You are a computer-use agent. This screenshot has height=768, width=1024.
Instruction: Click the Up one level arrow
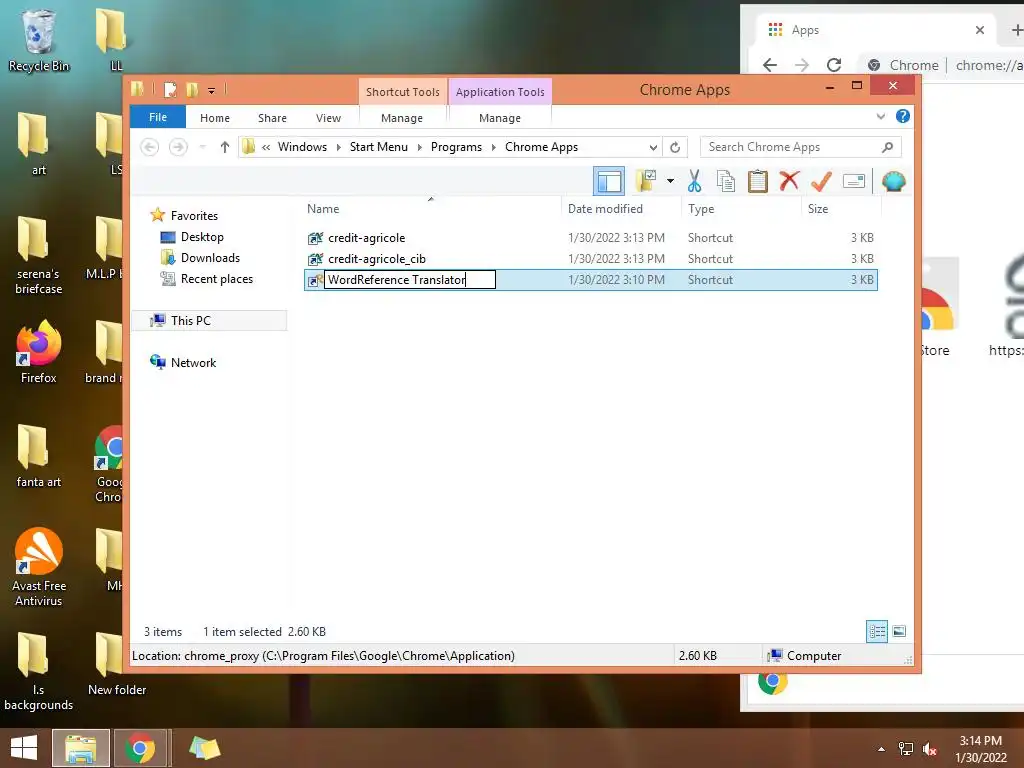(x=225, y=147)
